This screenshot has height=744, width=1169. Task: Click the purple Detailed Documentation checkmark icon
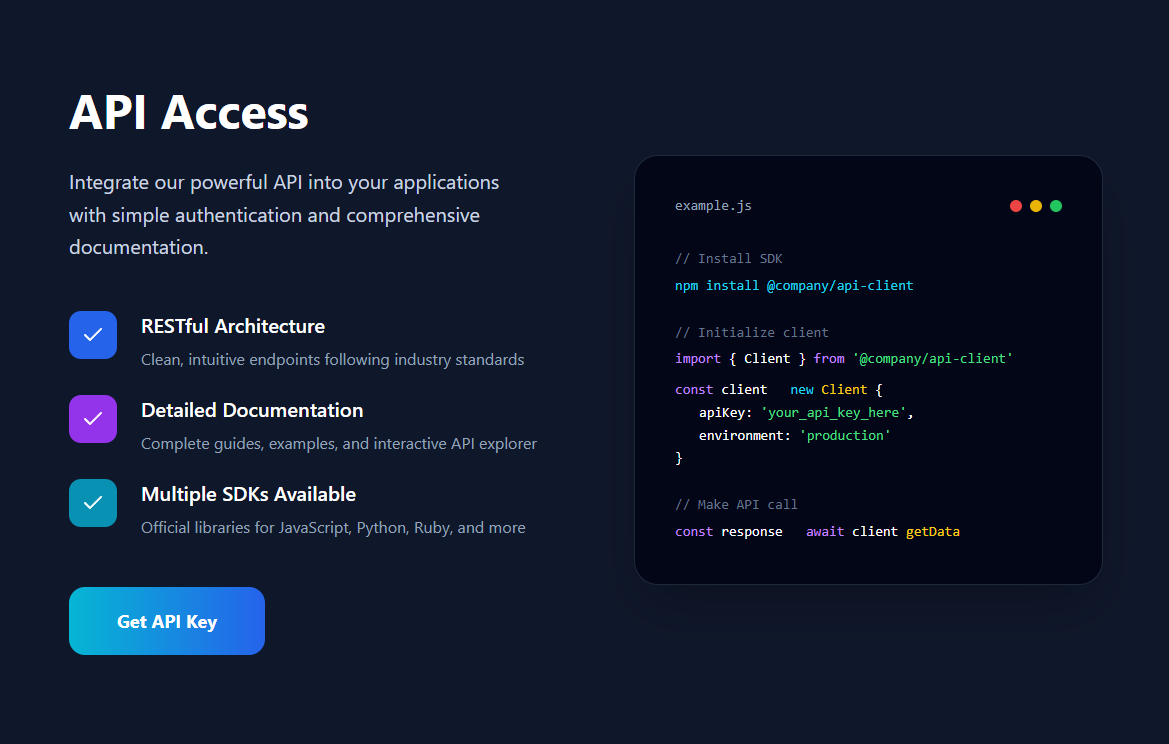93,419
